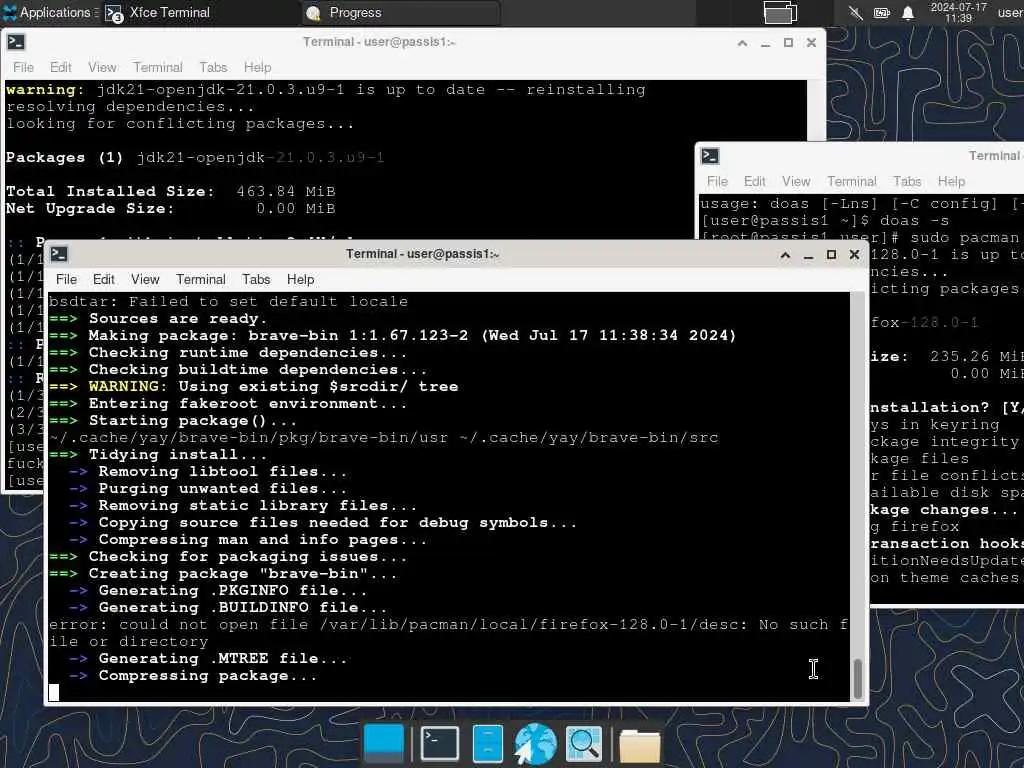Open File menu in front terminal window
1024x768 pixels.
click(x=66, y=280)
